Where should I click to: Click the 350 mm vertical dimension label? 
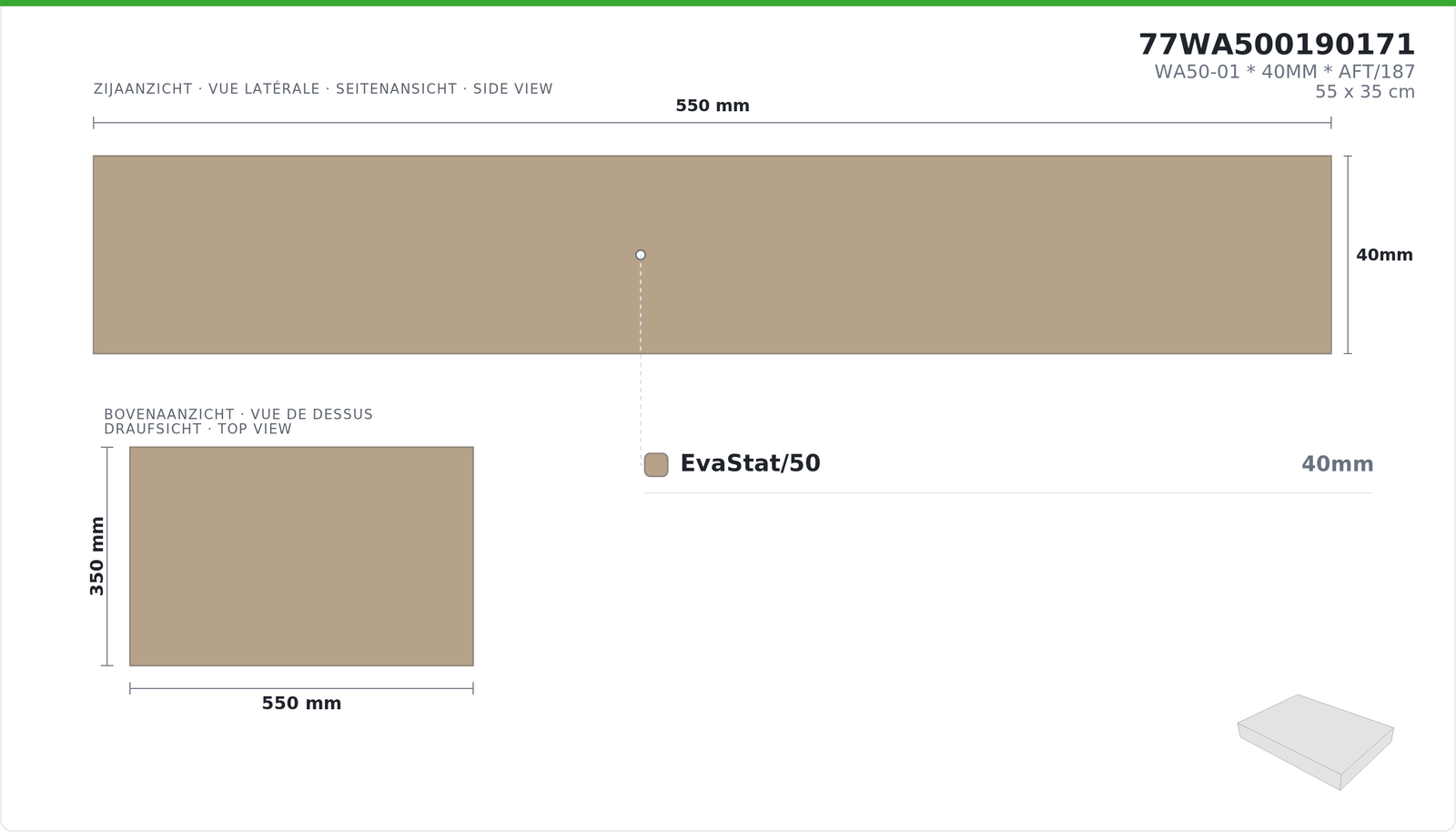point(97,556)
